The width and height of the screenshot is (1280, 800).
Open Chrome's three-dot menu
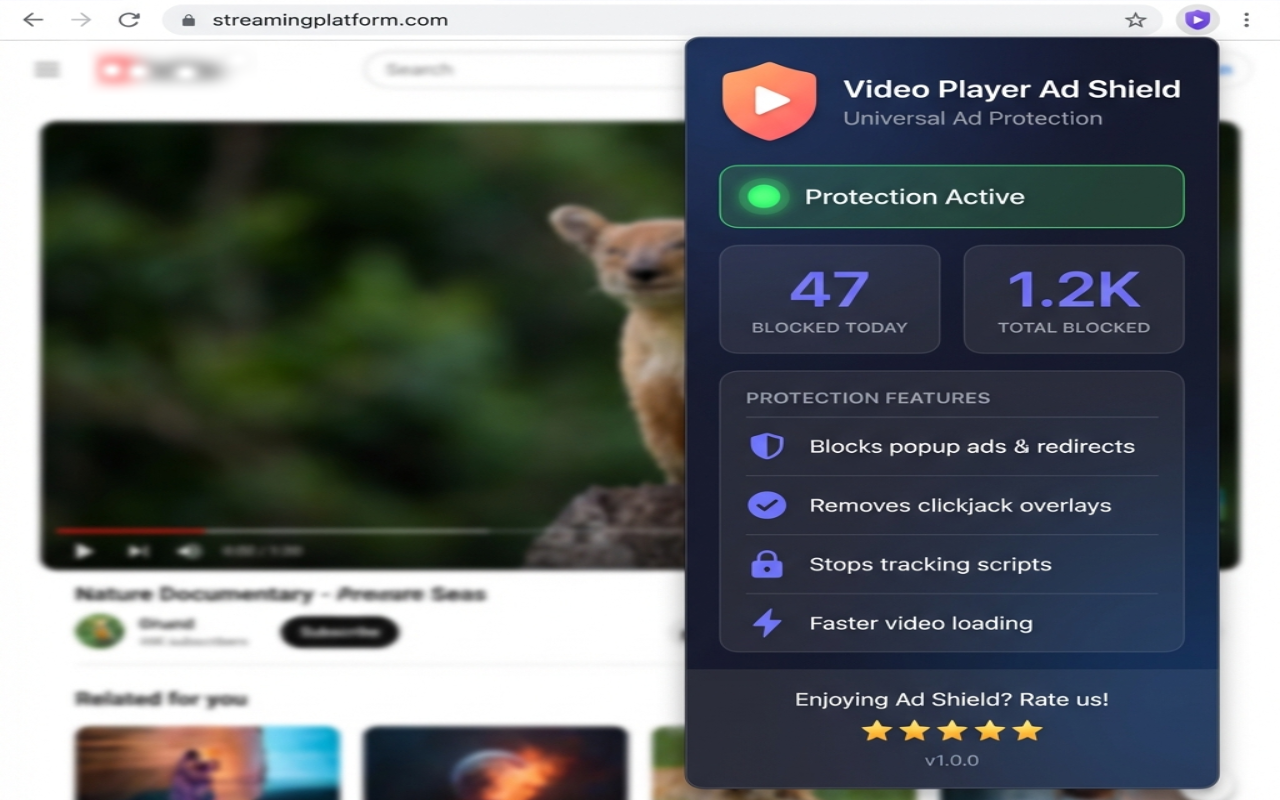click(x=1245, y=19)
